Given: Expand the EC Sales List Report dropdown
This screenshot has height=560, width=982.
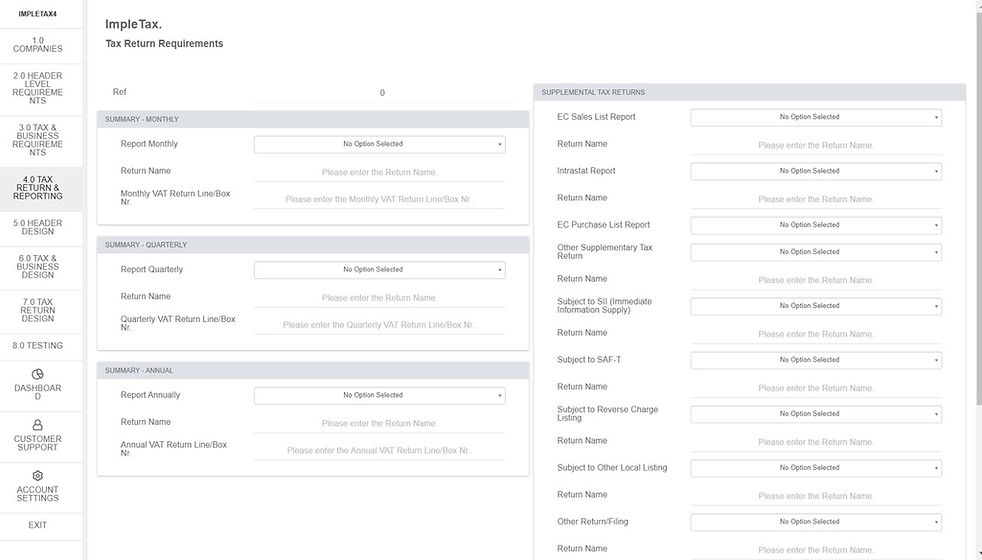Looking at the screenshot, I should (815, 117).
